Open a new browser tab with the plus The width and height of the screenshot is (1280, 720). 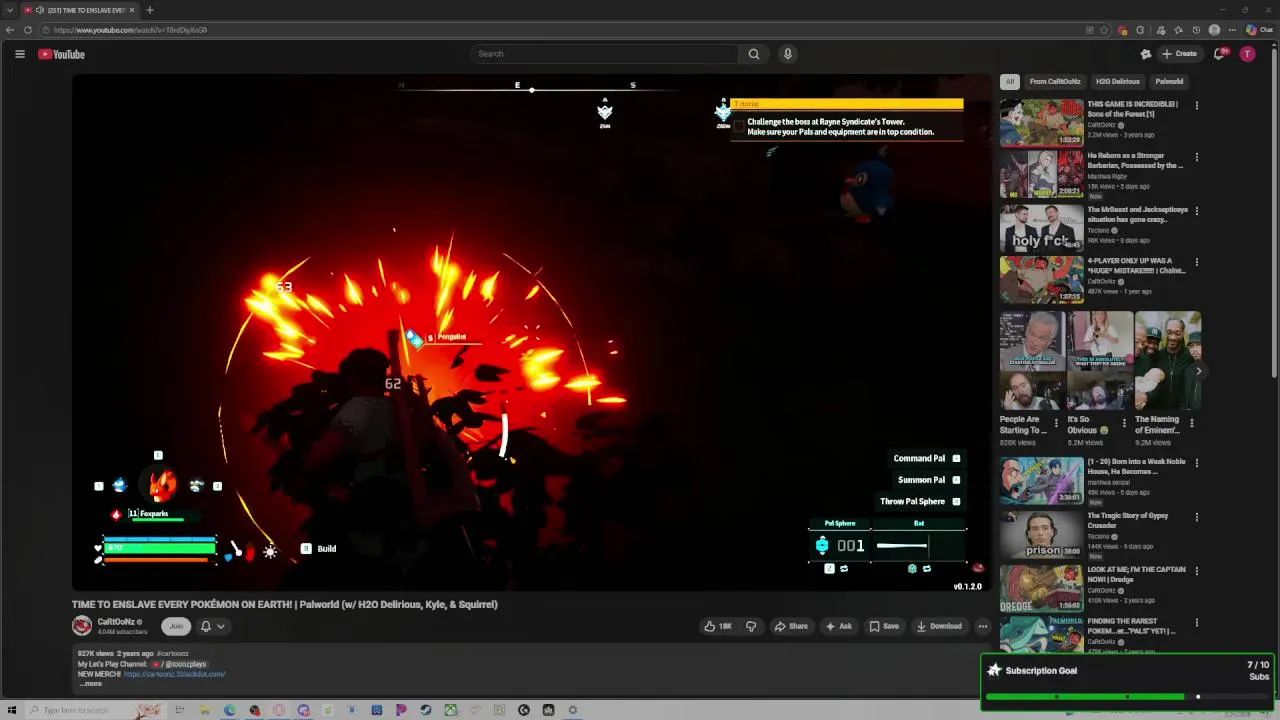(150, 10)
